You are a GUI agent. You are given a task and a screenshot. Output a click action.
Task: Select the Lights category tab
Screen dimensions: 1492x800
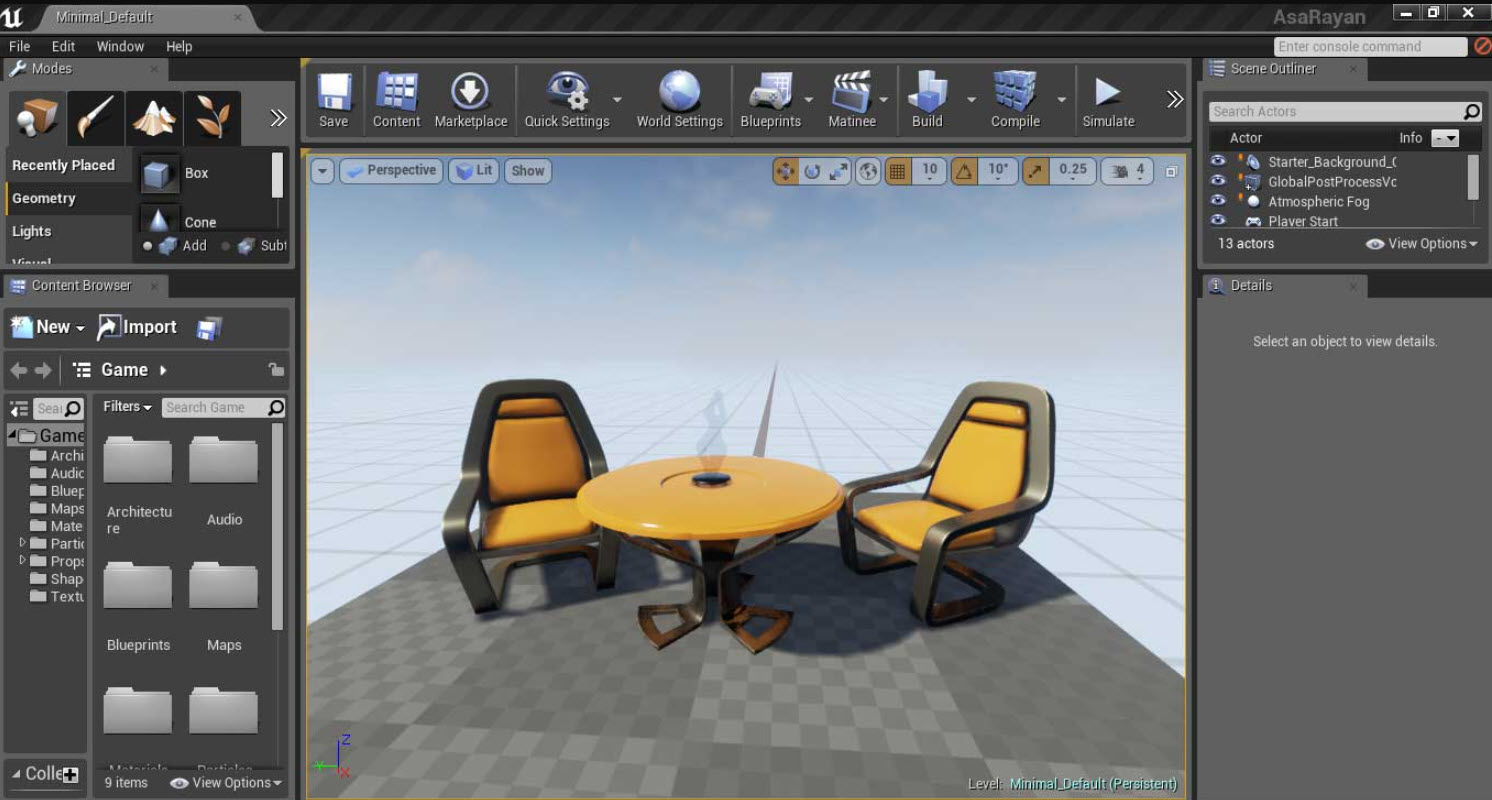click(68, 231)
